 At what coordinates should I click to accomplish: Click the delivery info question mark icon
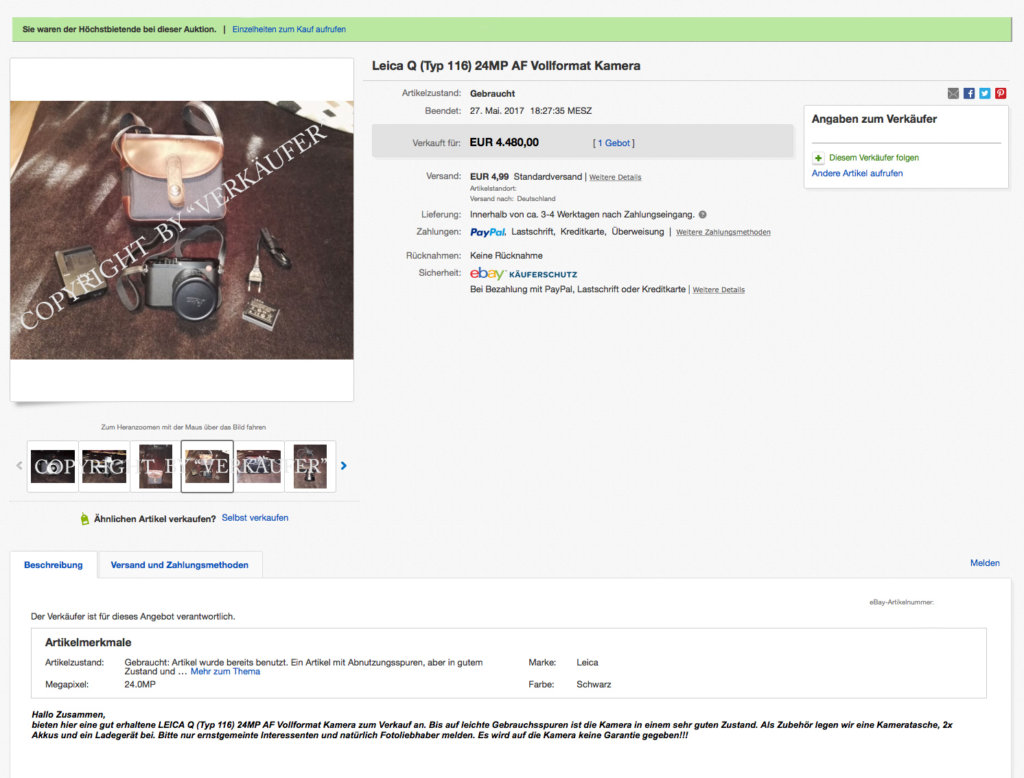coord(703,214)
